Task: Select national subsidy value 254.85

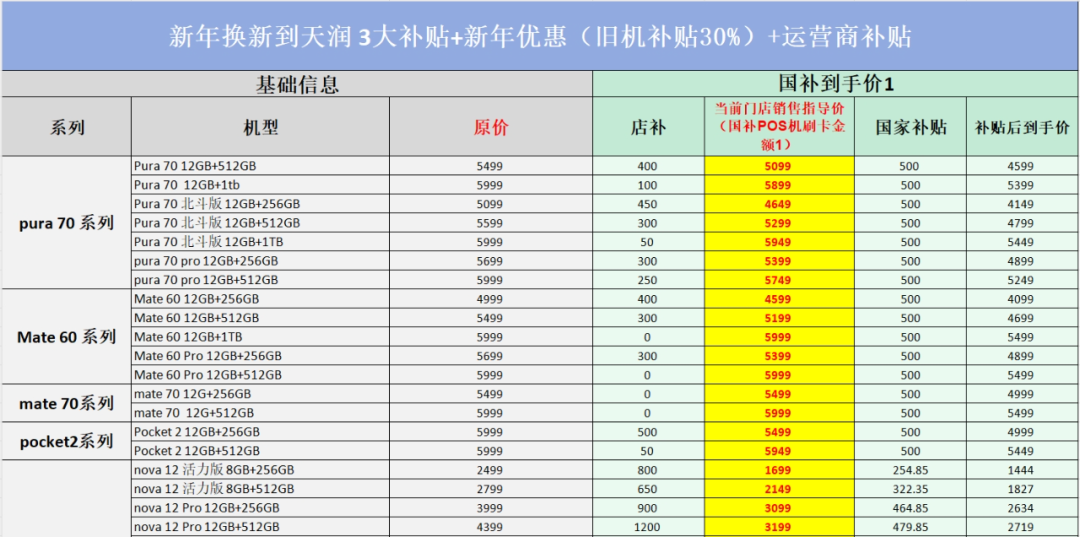Action: point(911,470)
